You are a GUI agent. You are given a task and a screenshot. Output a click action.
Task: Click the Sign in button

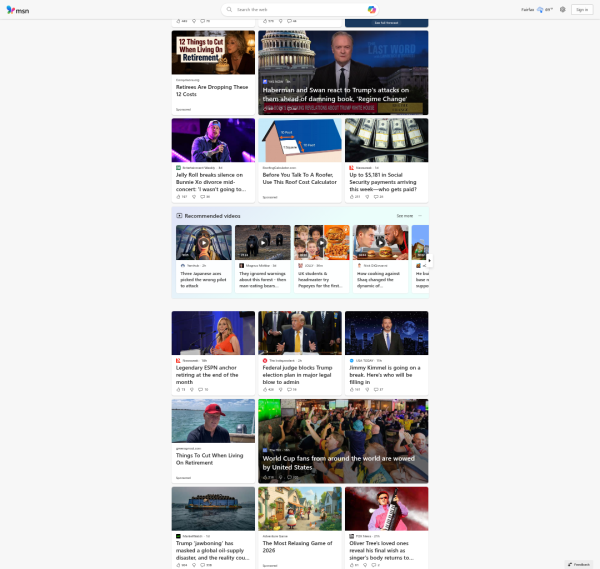pos(582,10)
